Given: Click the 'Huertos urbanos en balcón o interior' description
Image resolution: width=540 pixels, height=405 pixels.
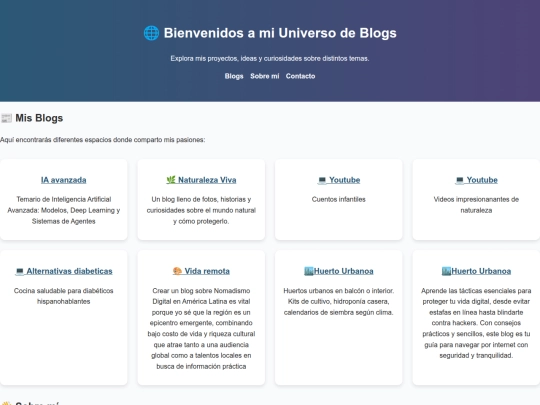Looking at the screenshot, I should [x=339, y=301].
